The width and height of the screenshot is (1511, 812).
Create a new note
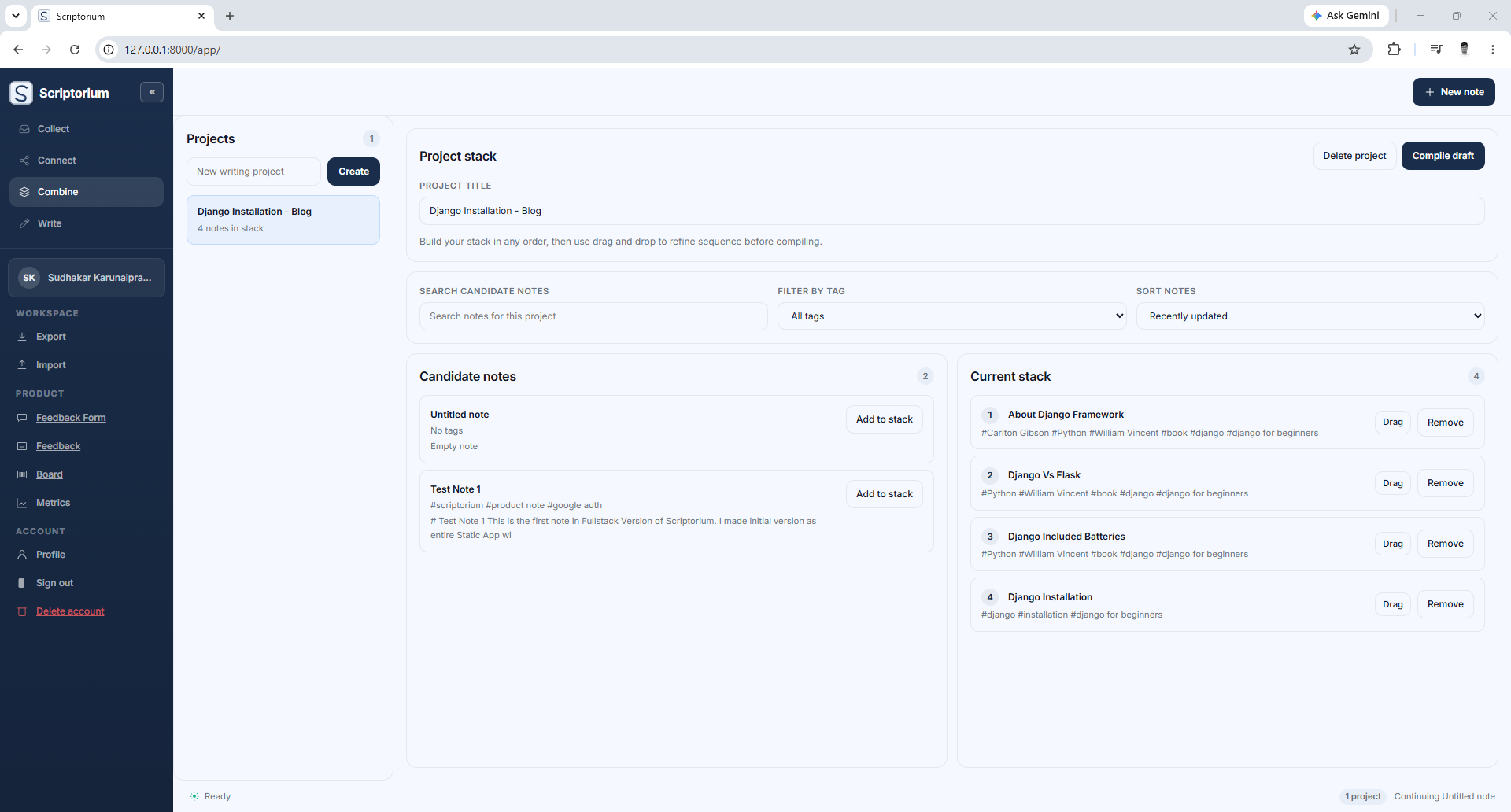click(x=1454, y=92)
